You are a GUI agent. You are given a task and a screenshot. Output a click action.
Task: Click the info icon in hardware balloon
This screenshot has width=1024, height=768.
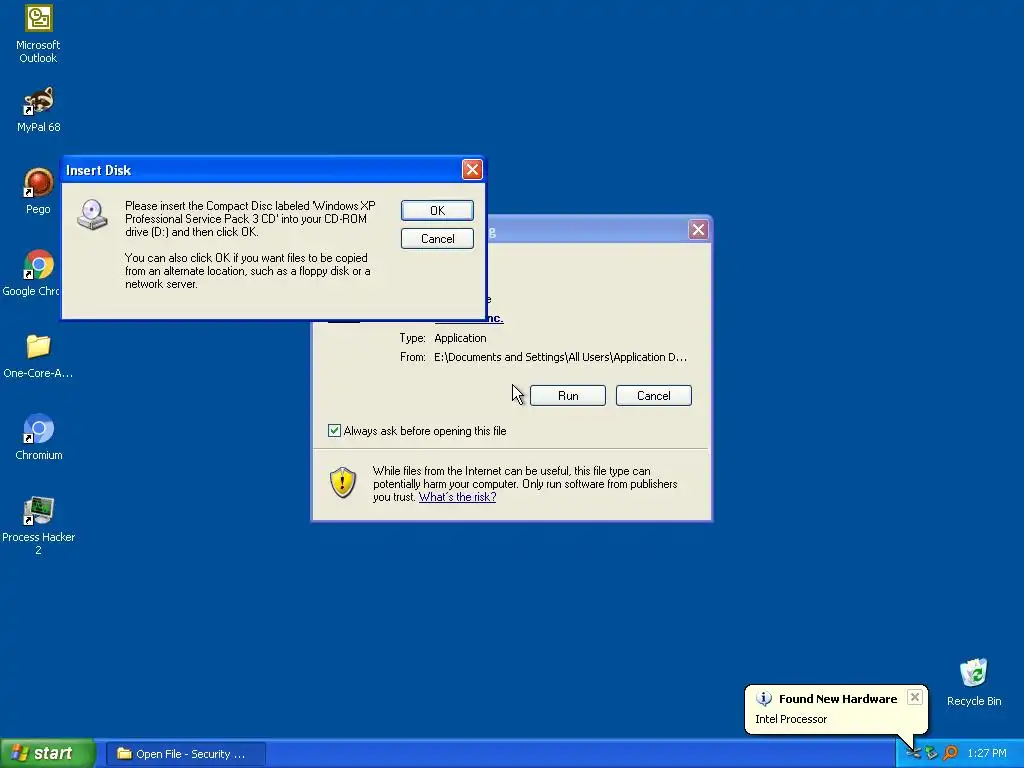pos(763,698)
